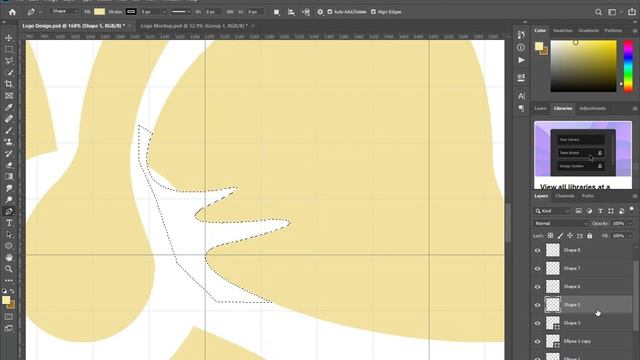The width and height of the screenshot is (640, 360).
Task: Select the Eraser tool
Action: point(9,165)
